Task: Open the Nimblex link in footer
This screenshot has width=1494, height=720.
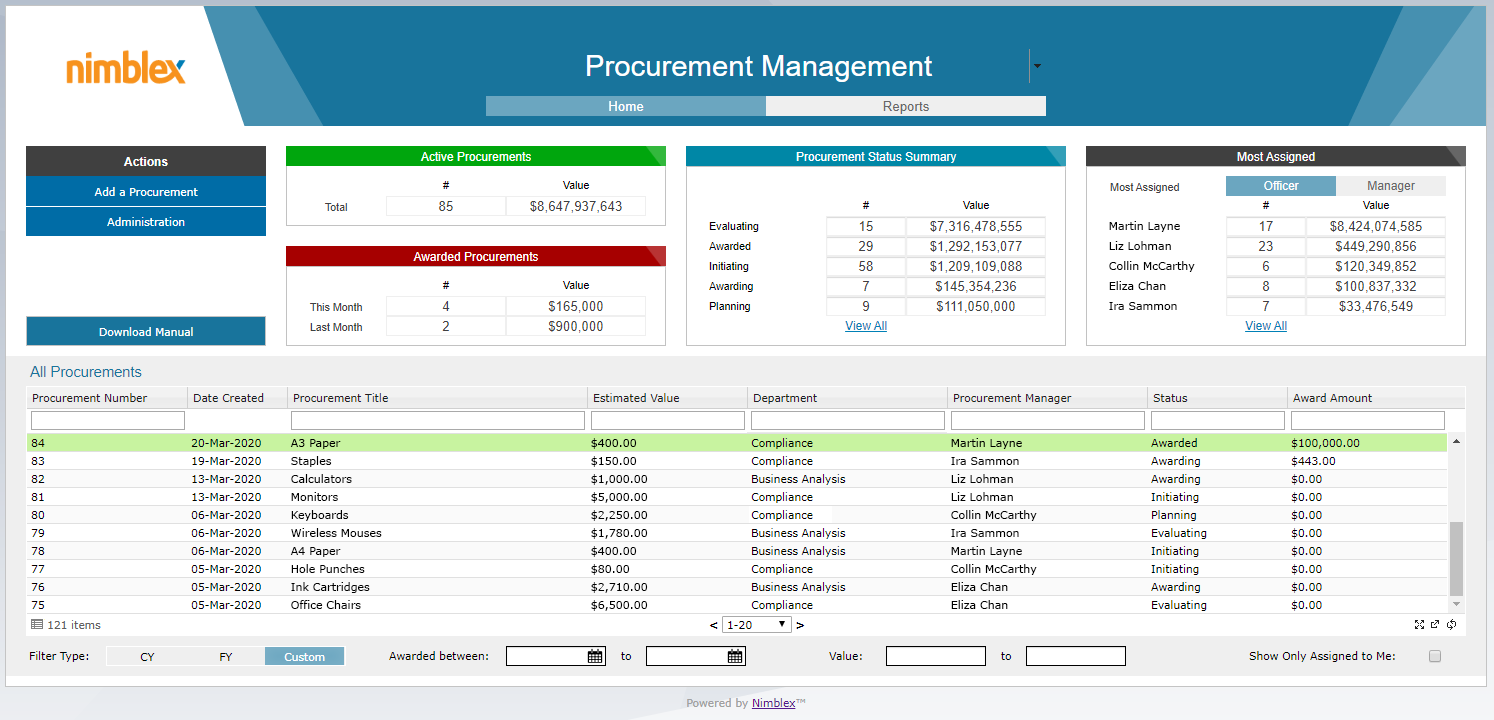Action: coord(773,703)
